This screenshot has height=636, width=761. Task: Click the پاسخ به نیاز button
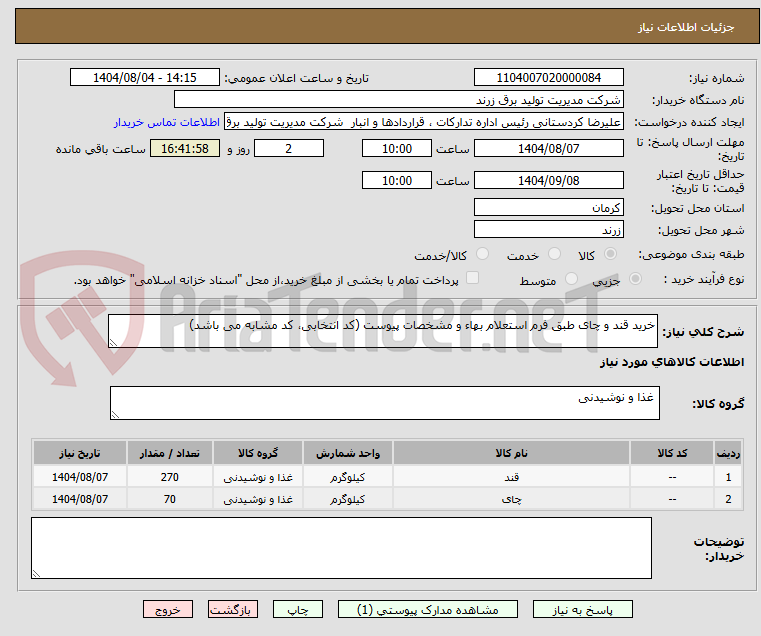click(582, 609)
